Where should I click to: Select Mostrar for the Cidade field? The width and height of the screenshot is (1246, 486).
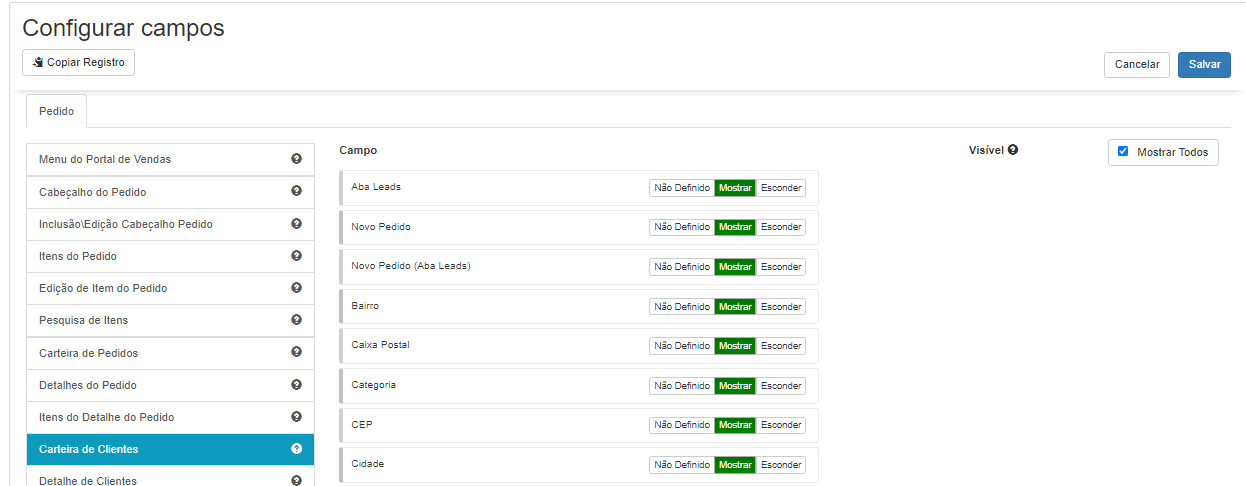tap(735, 465)
